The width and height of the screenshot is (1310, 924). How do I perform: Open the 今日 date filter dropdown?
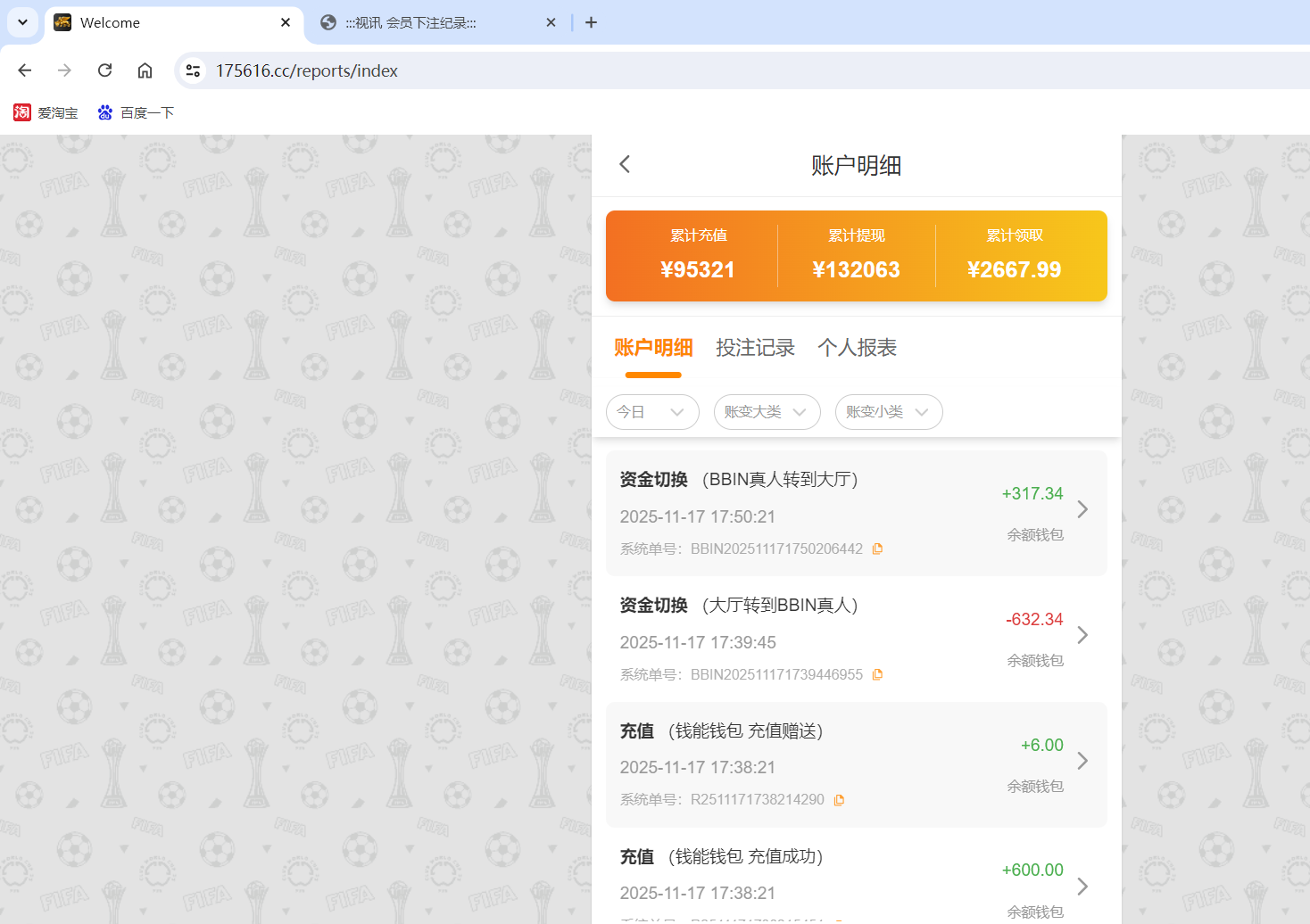pyautogui.click(x=652, y=412)
